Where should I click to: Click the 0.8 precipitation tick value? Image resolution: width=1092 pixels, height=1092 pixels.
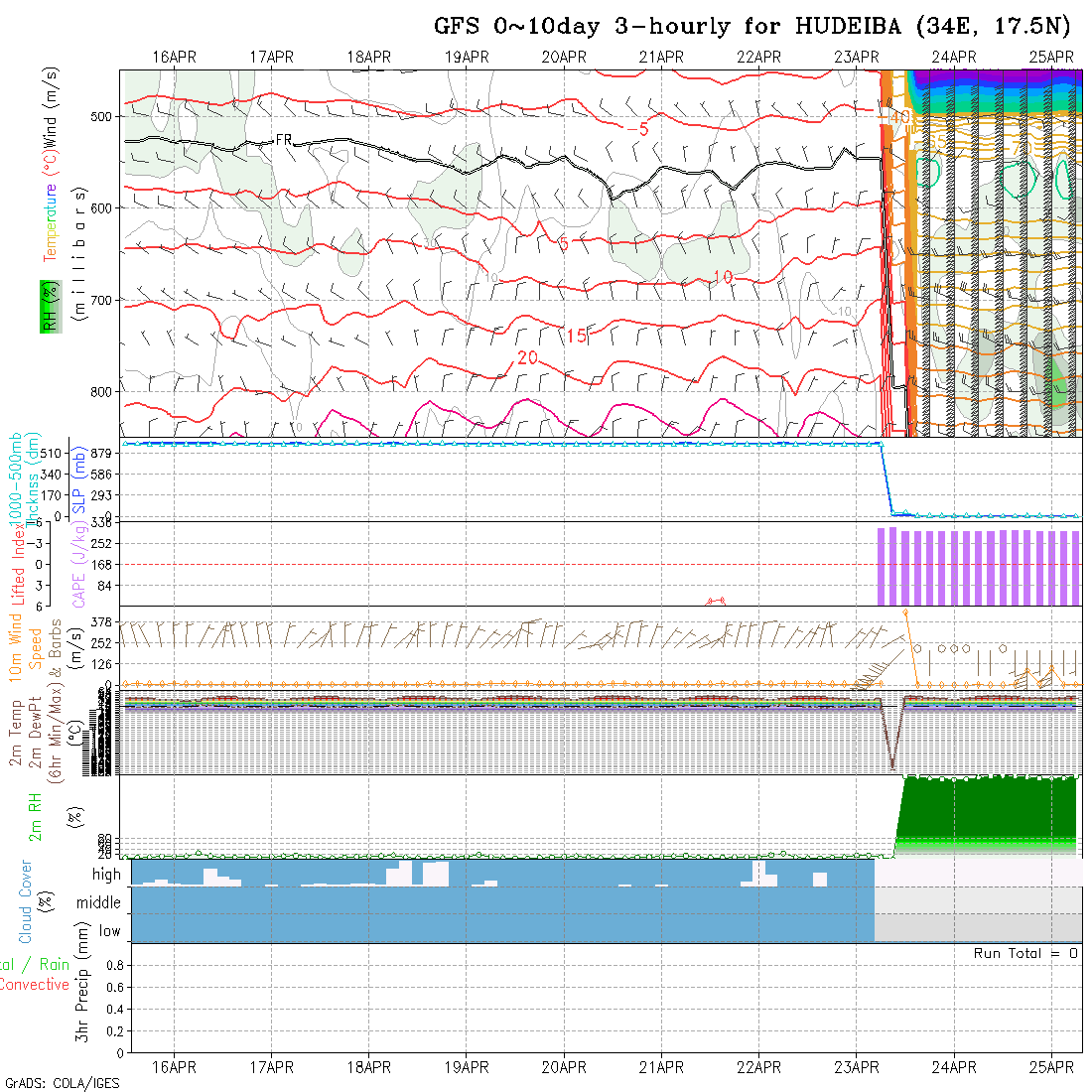115,965
